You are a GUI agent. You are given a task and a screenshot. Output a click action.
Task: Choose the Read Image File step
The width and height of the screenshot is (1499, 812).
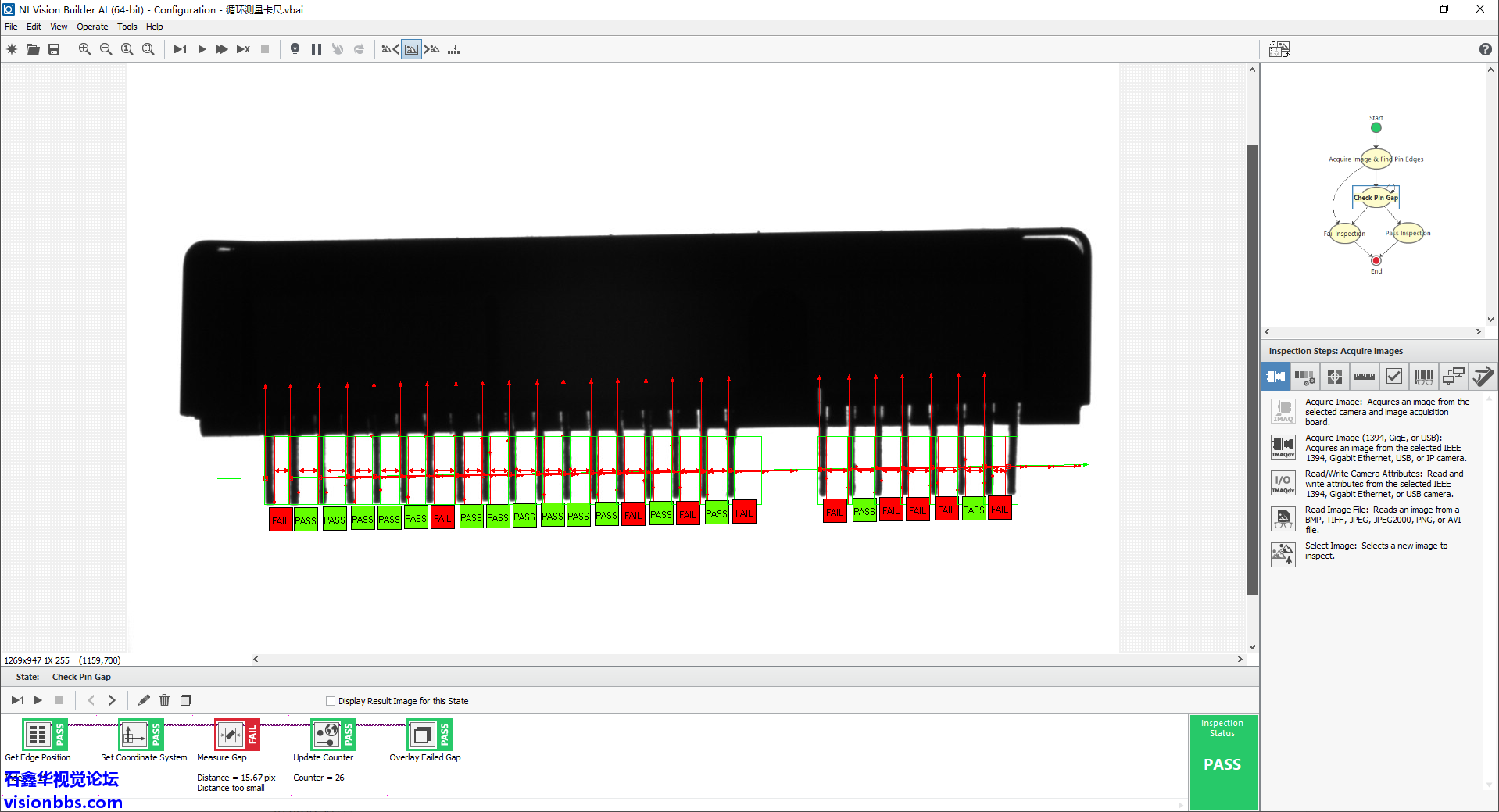coord(1283,519)
